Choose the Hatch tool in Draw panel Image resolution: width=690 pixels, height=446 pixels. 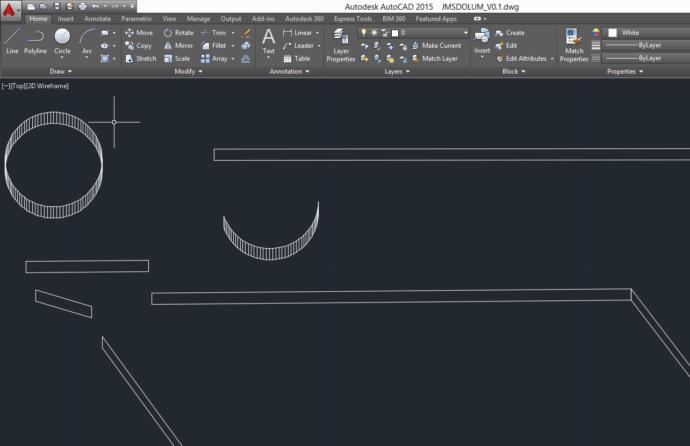(105, 58)
